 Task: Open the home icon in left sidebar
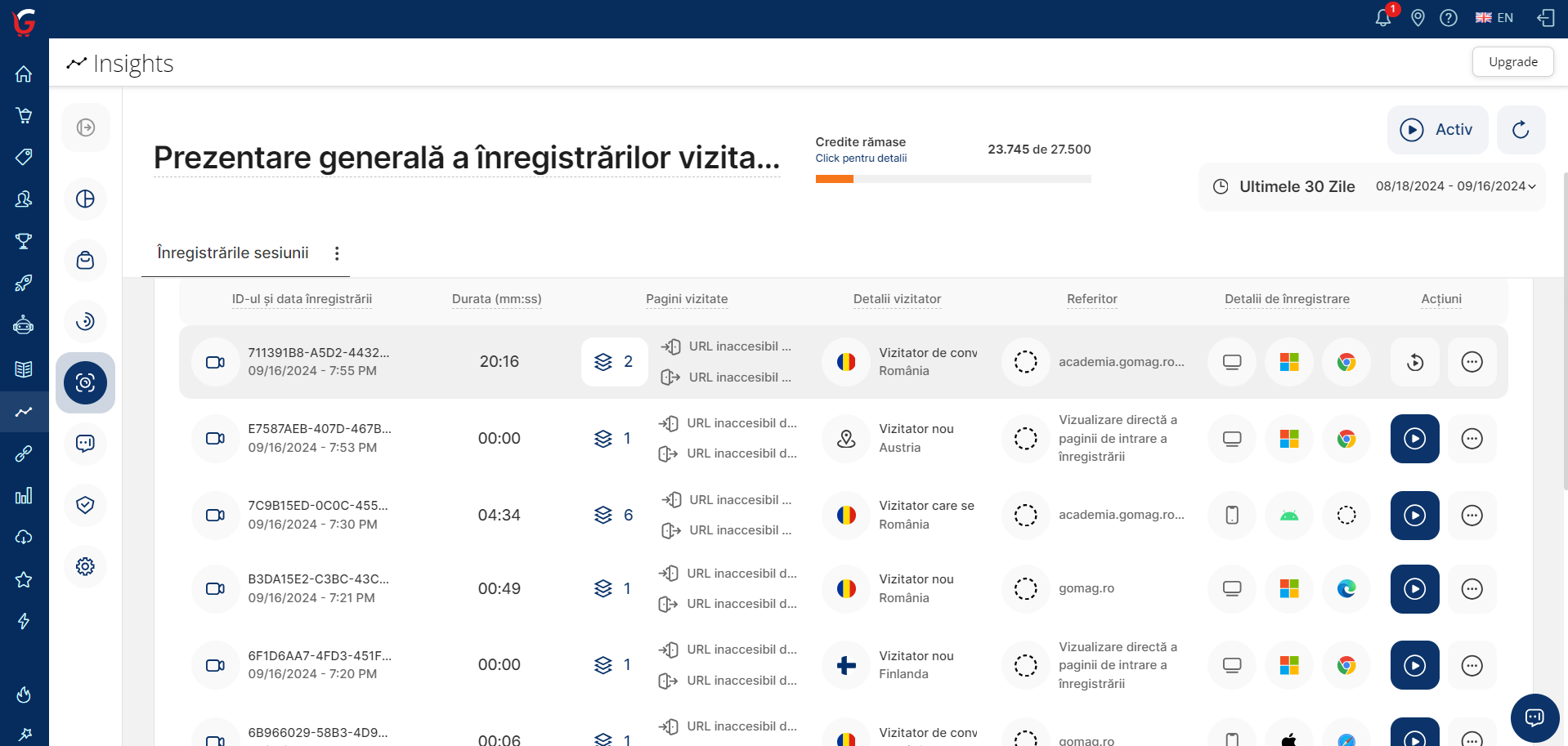[x=24, y=74]
